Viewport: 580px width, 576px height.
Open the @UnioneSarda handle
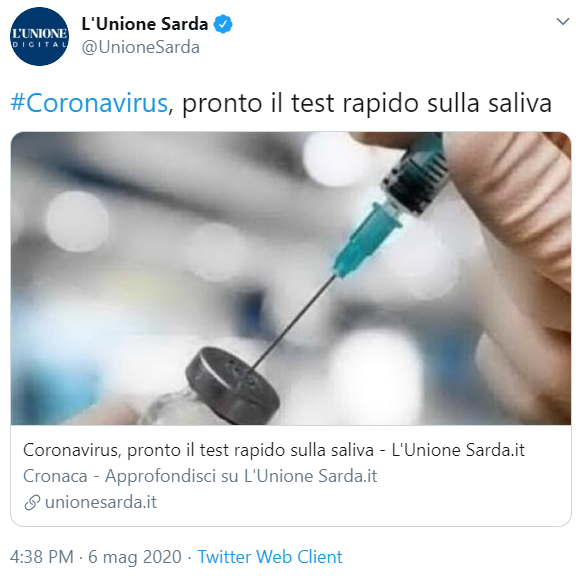pyautogui.click(x=141, y=48)
